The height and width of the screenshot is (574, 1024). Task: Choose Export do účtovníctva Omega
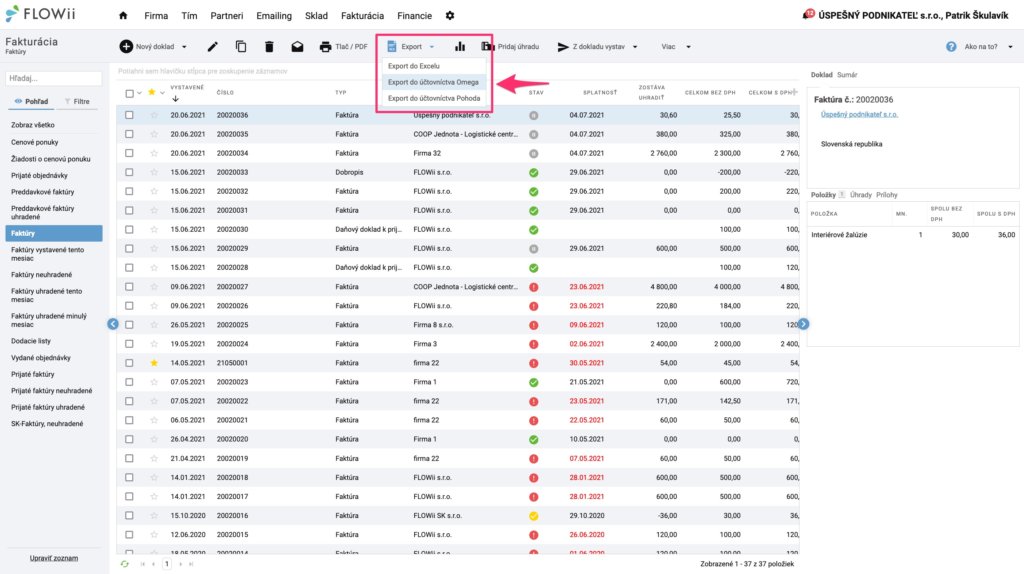coord(434,82)
